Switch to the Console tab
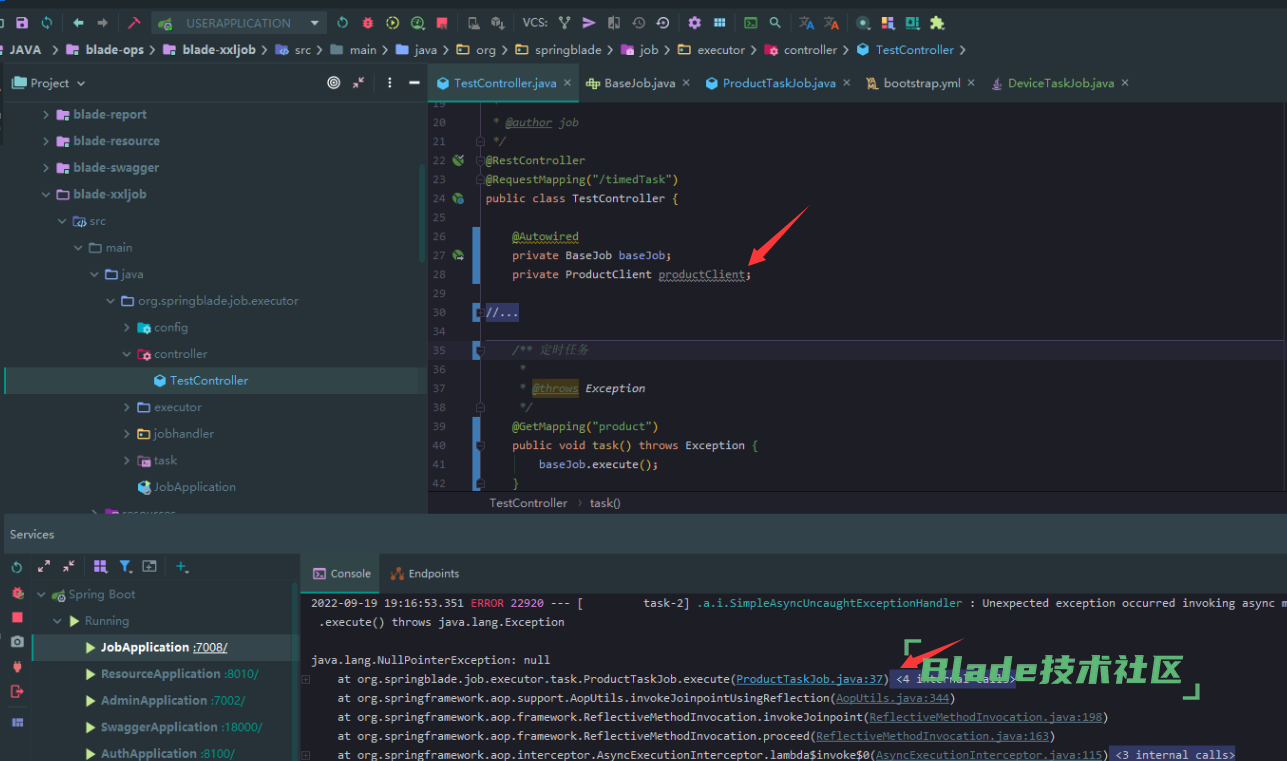 coord(342,574)
